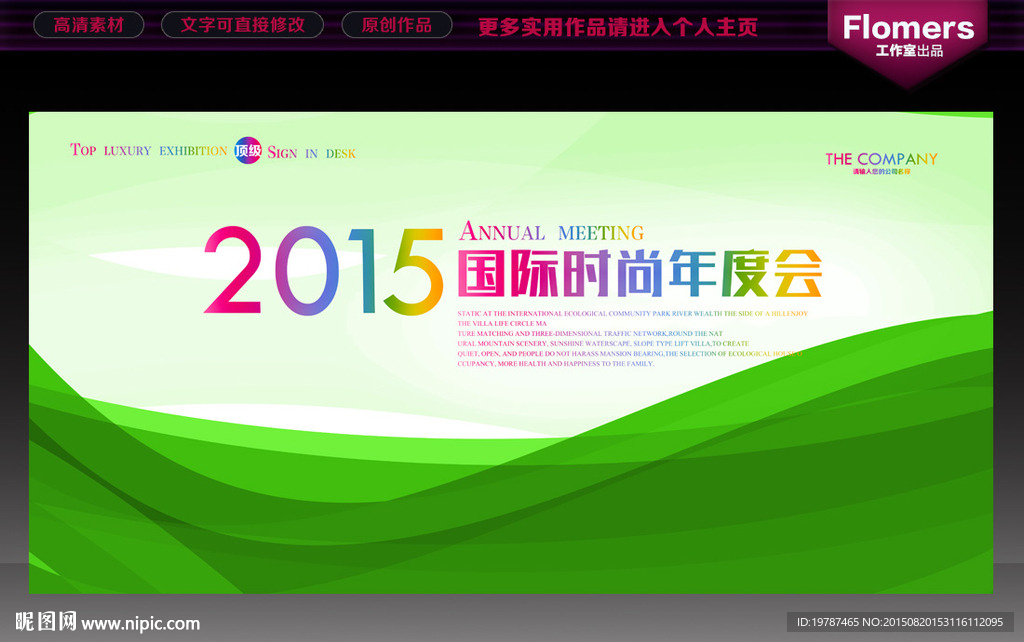Click the 昵图网 logo icon
The width and height of the screenshot is (1024, 642).
46,621
